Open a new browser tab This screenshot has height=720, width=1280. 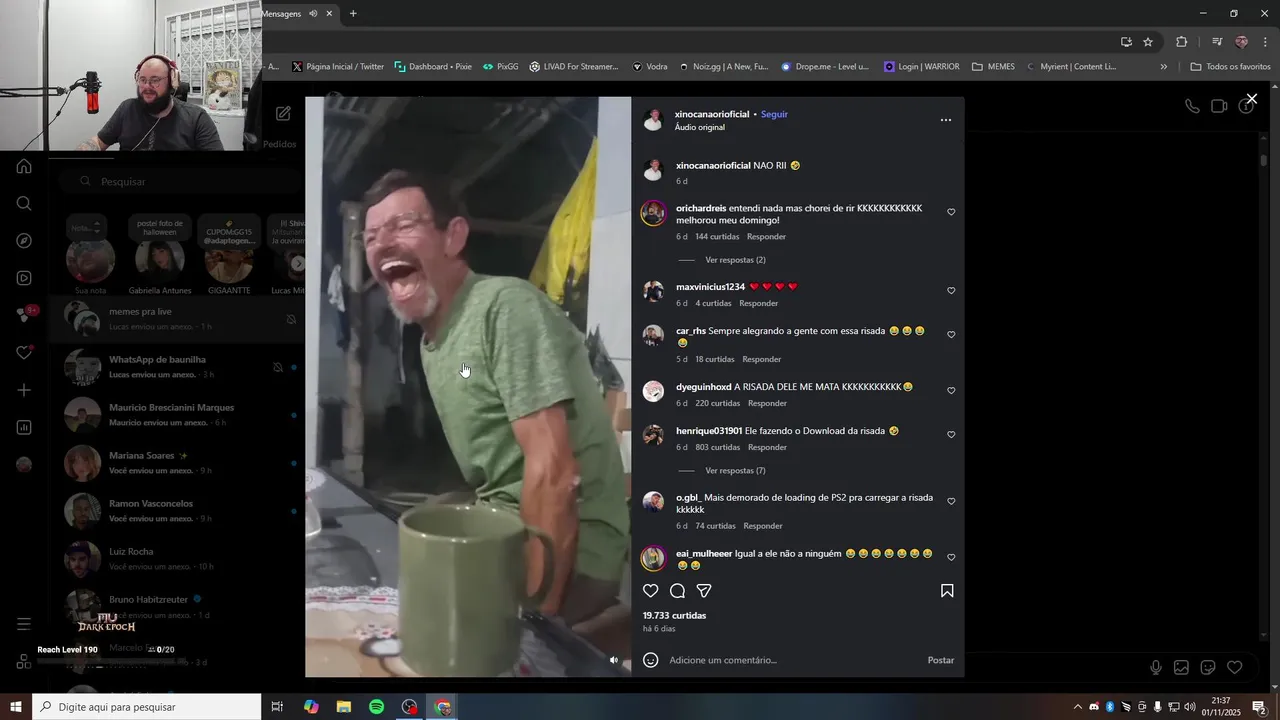pyautogui.click(x=353, y=14)
